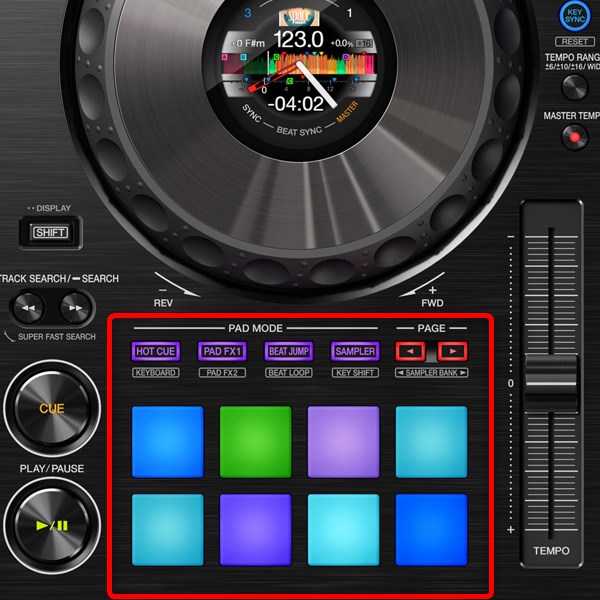The height and width of the screenshot is (600, 600).
Task: Tap the light cyan bottom-row third pad
Action: click(344, 530)
